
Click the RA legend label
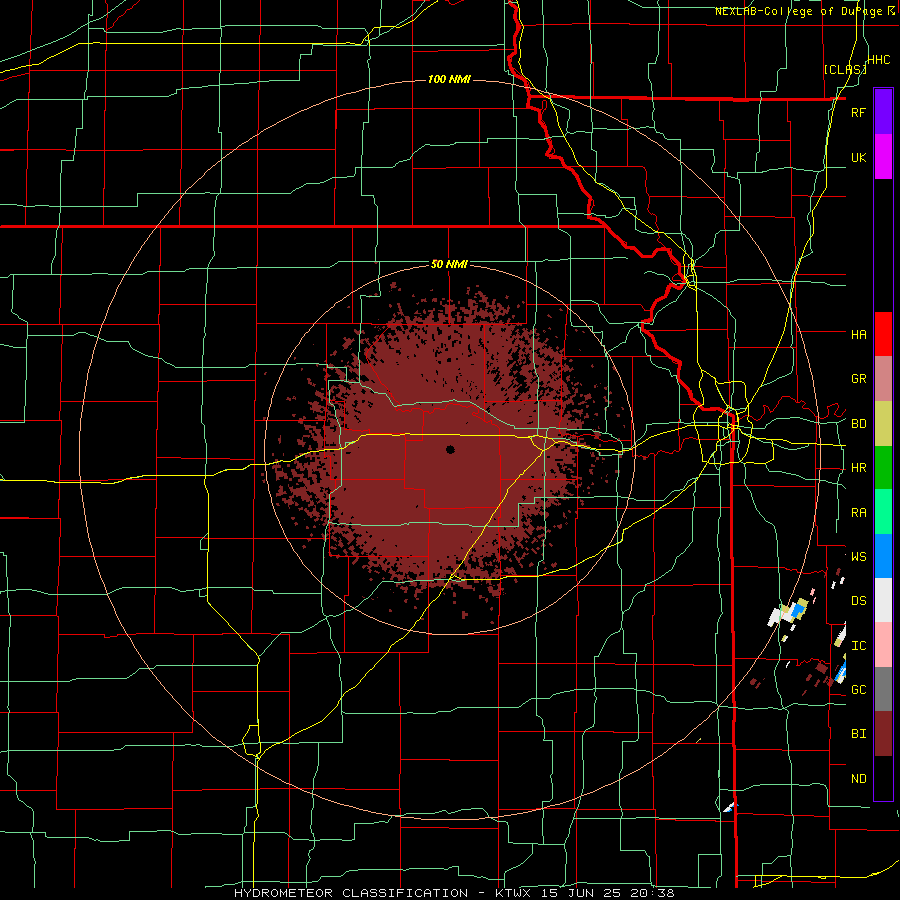858,513
